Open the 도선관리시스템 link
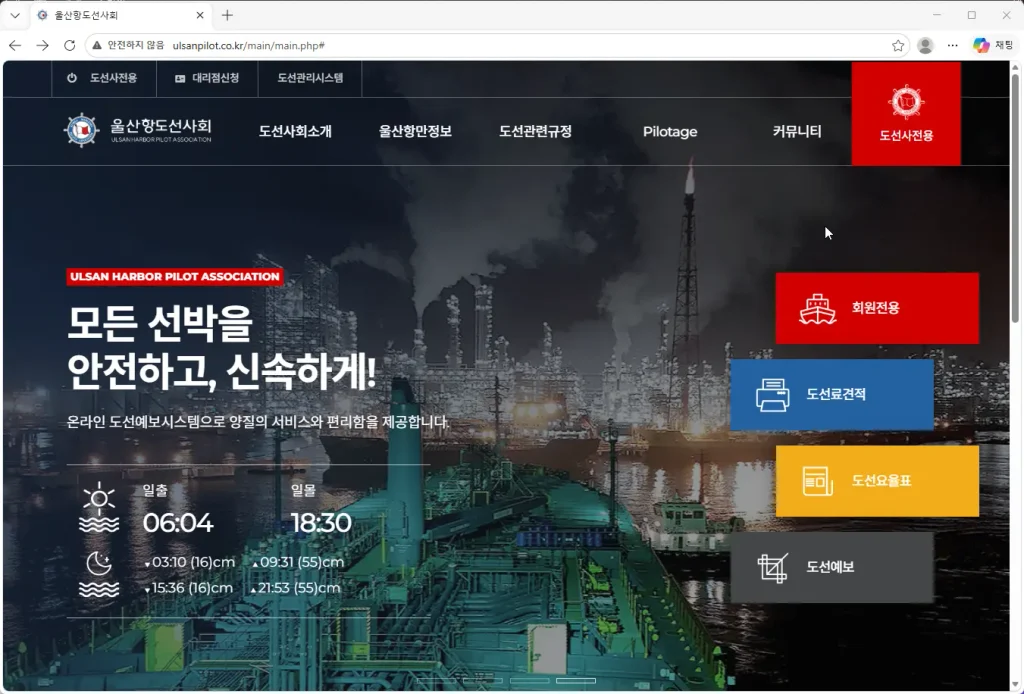 pos(310,78)
